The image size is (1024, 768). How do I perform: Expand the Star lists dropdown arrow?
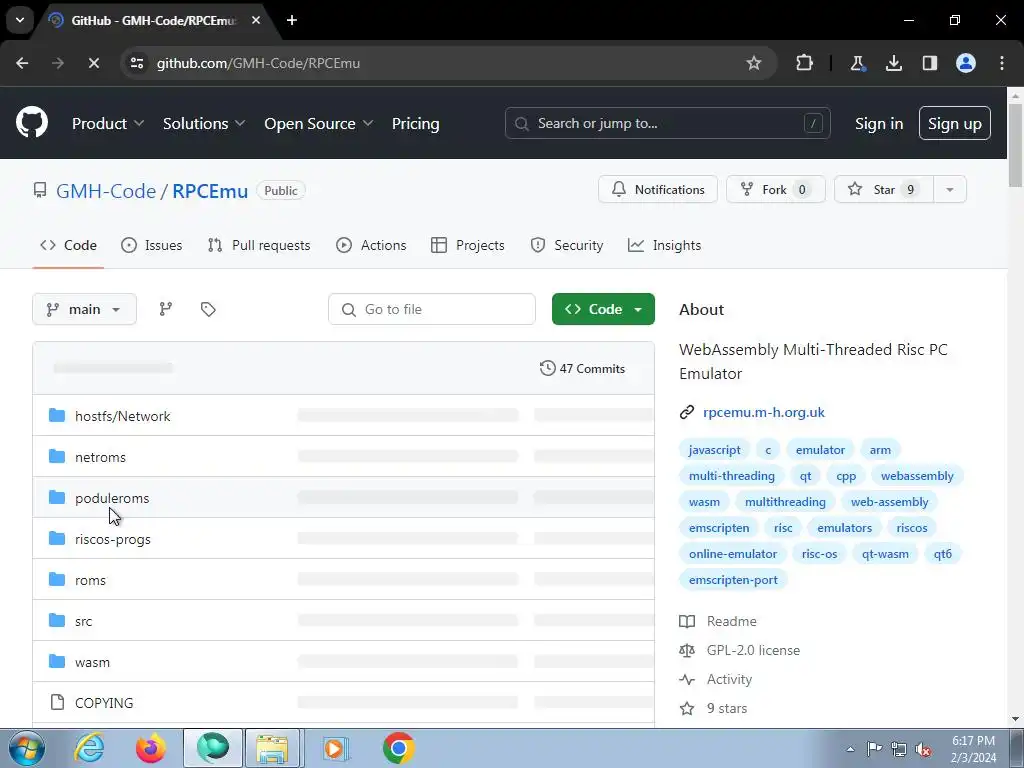tap(950, 189)
